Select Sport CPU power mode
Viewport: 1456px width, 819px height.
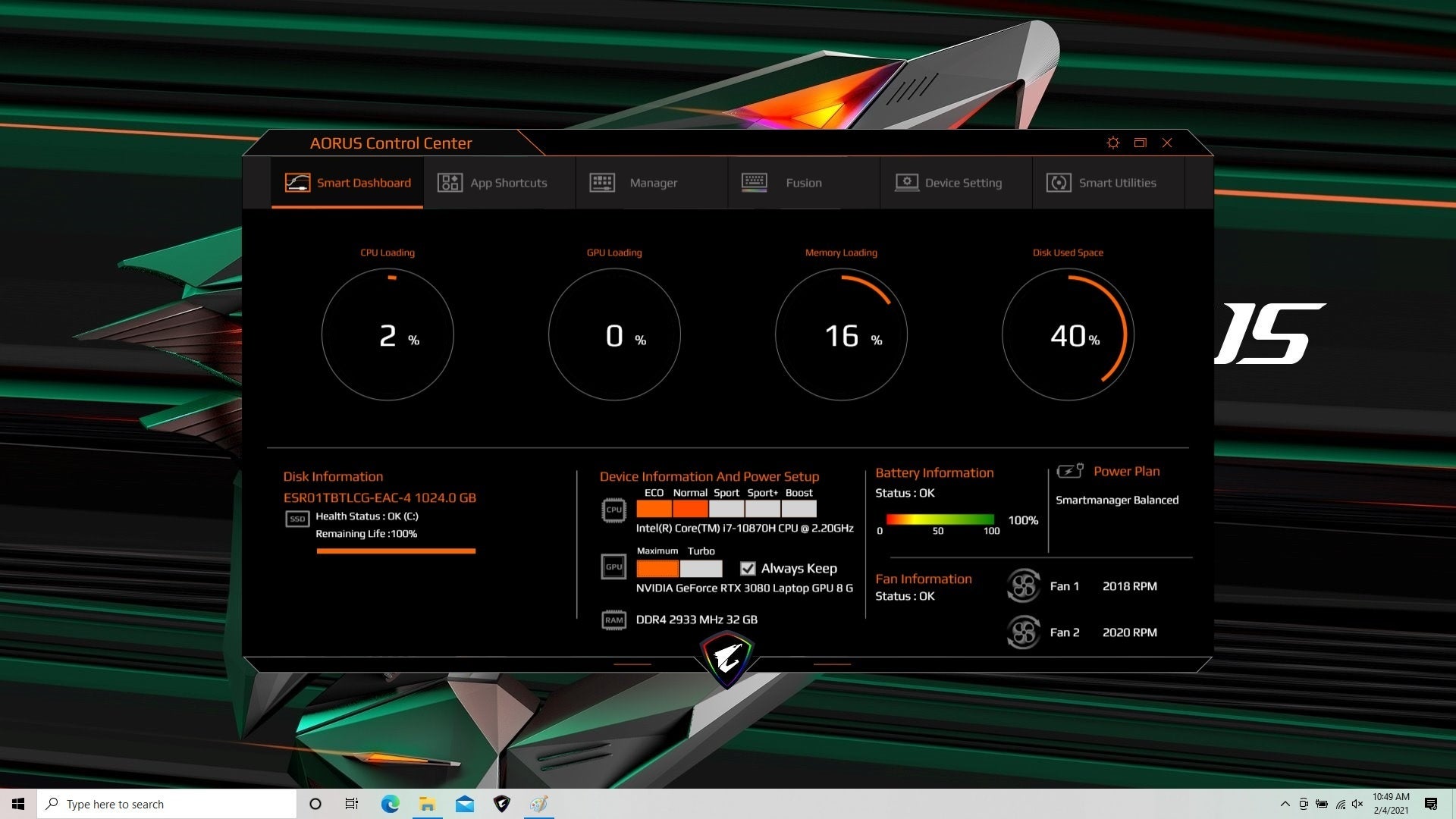[726, 509]
